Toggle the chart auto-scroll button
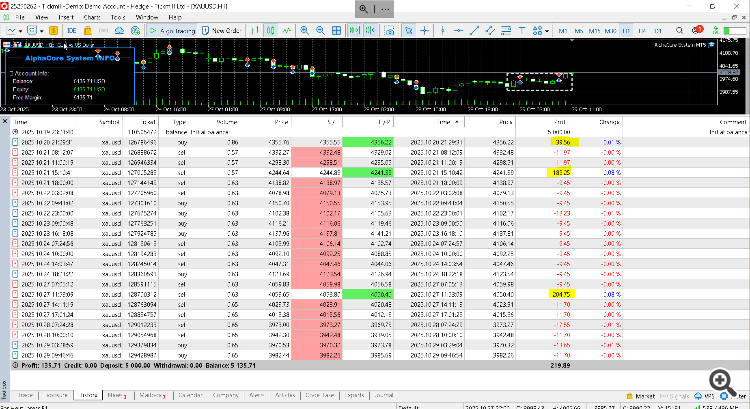Screen dimensions: 750x409 354,31
